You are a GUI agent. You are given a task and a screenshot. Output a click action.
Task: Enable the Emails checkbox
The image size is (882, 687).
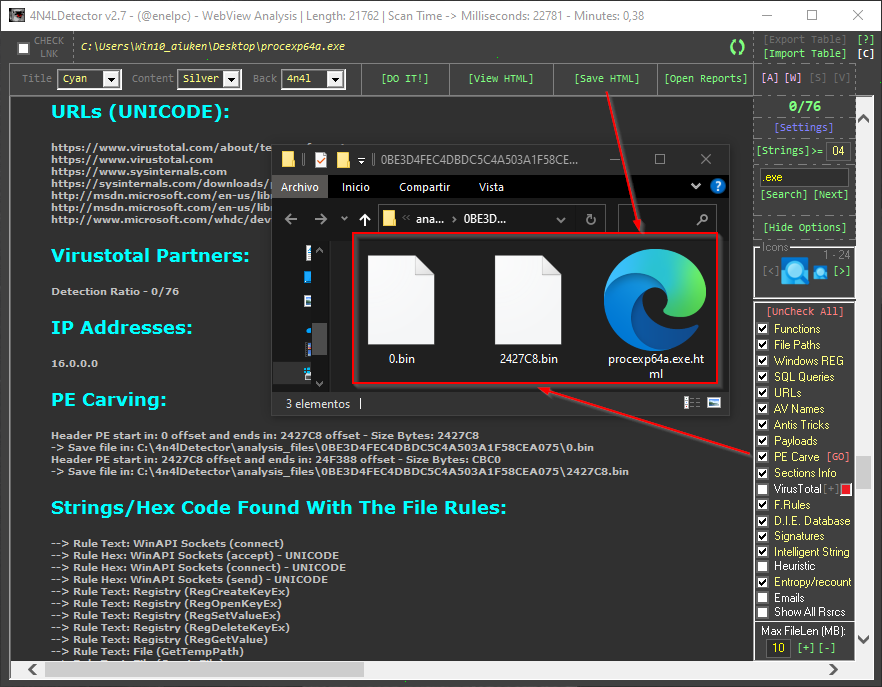click(763, 598)
